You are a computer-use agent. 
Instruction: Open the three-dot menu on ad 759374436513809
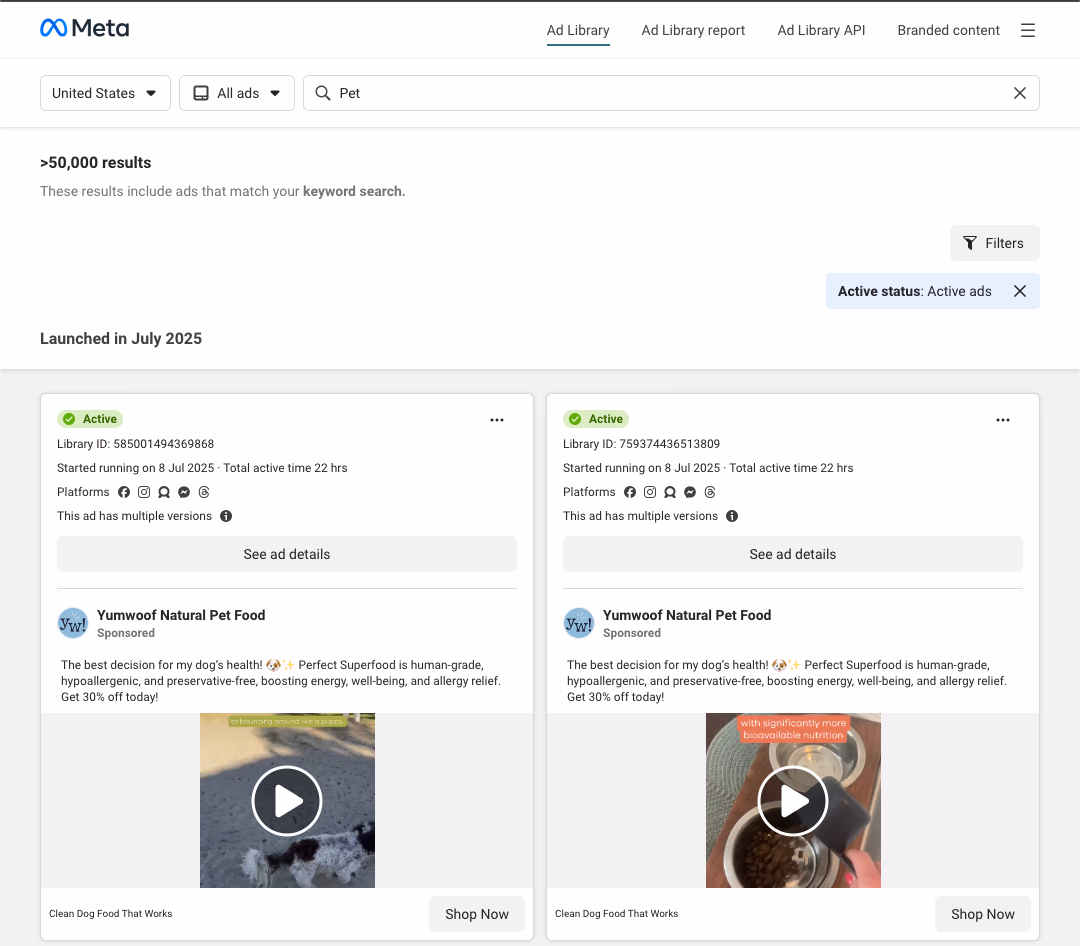coord(1003,420)
